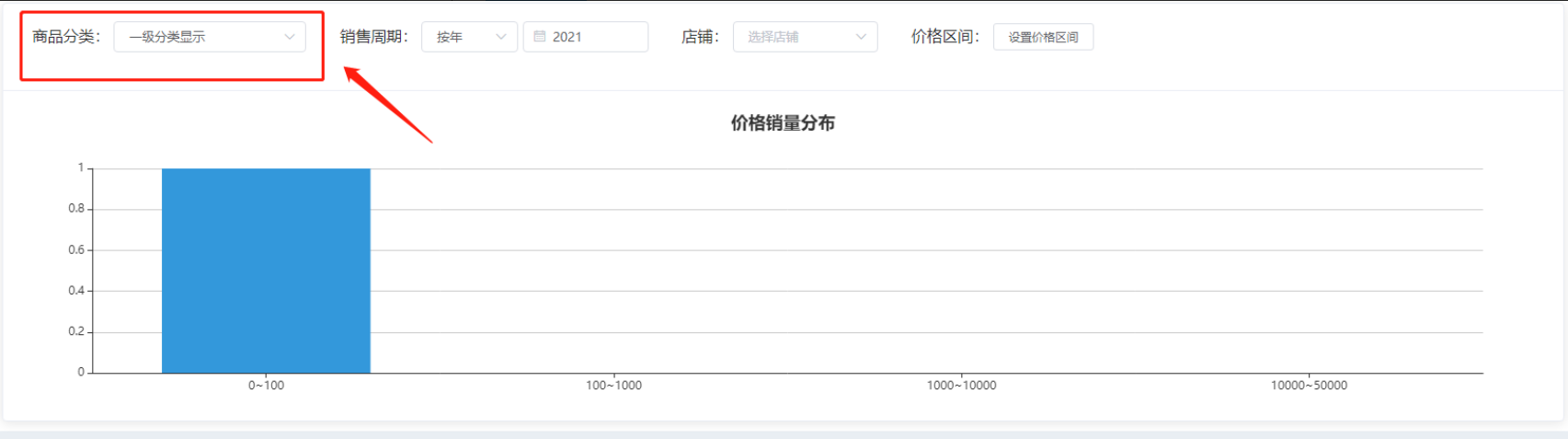This screenshot has width=1568, height=439.
Task: Click the 1000~10000 axis label
Action: tap(961, 386)
